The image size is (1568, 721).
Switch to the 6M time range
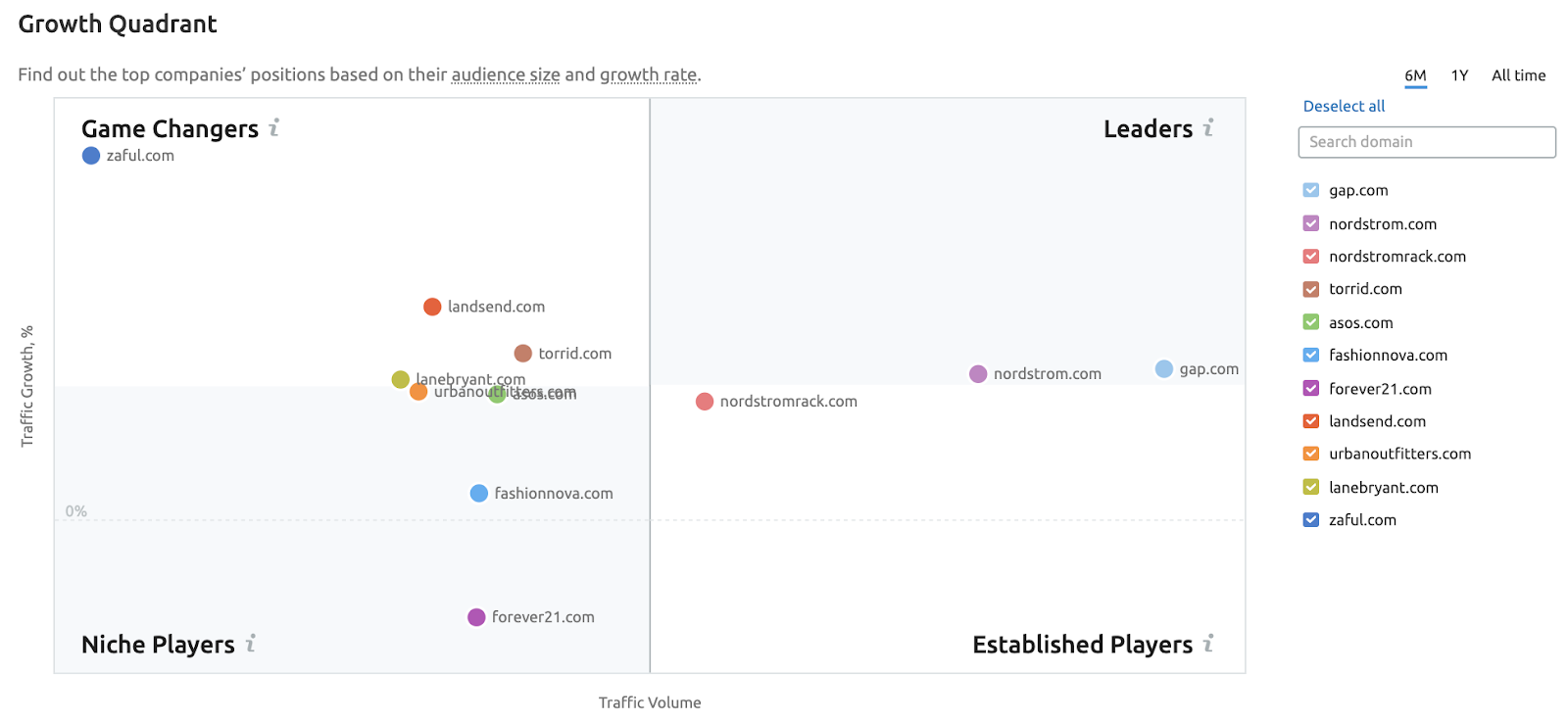(1415, 75)
